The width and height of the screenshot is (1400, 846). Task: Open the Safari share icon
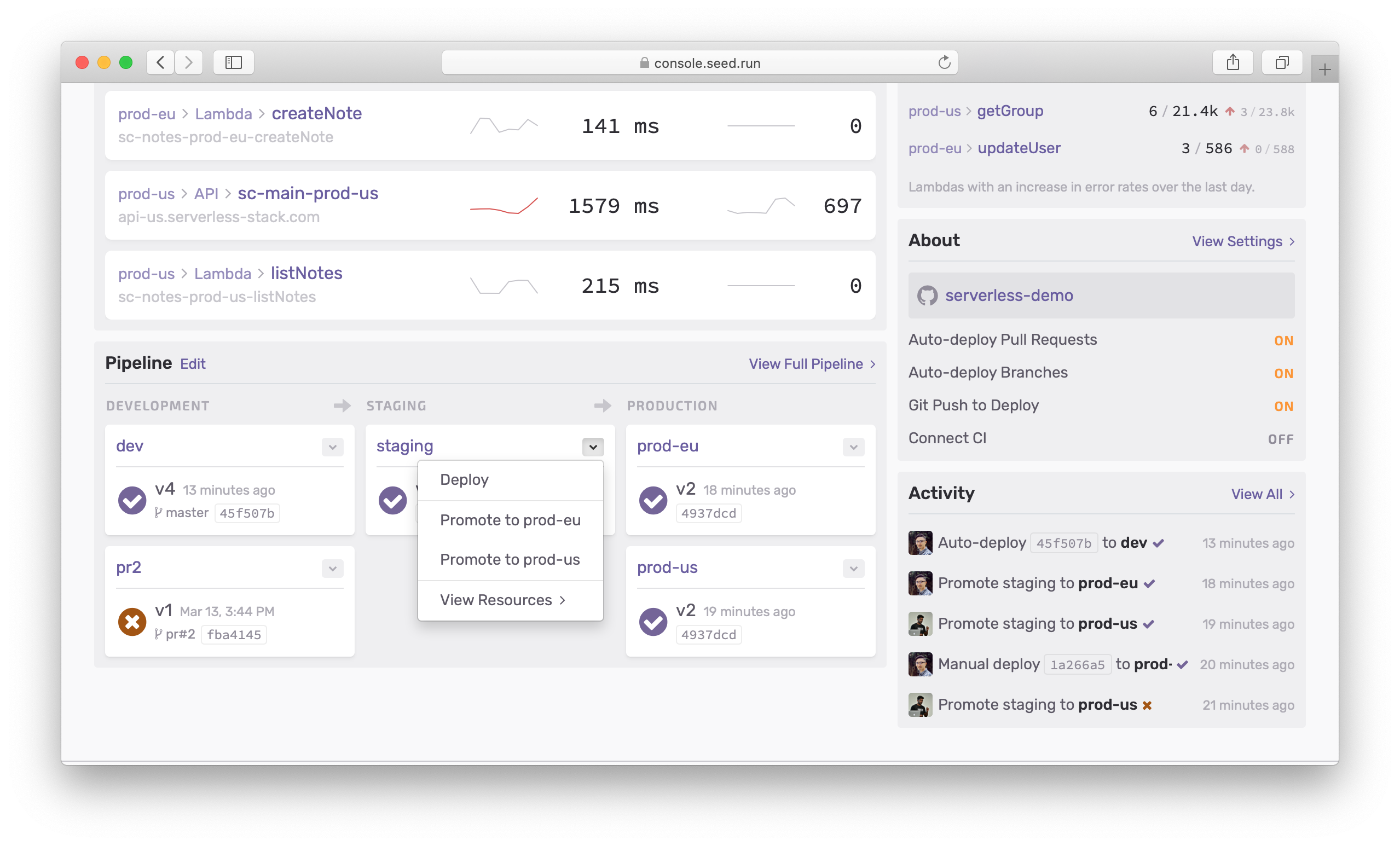coord(1233,62)
